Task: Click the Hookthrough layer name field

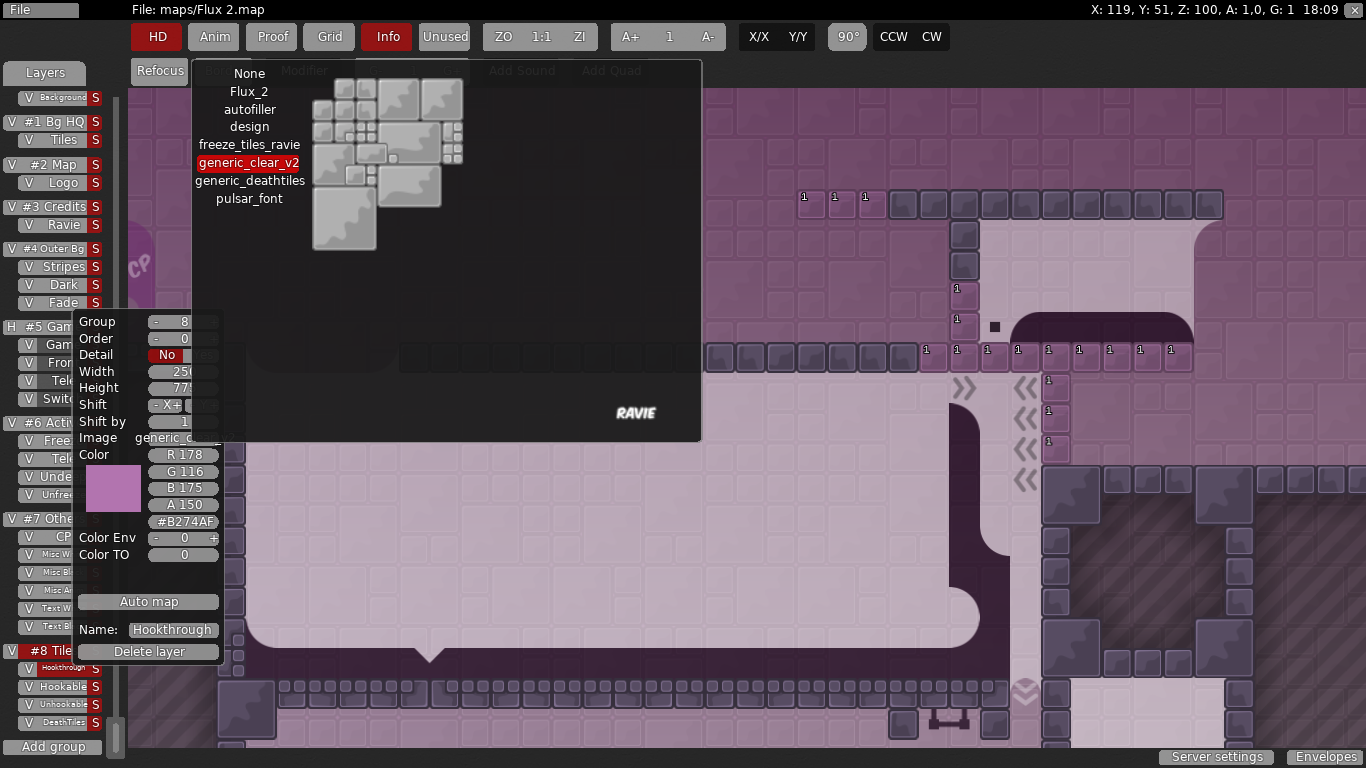Action: point(173,630)
